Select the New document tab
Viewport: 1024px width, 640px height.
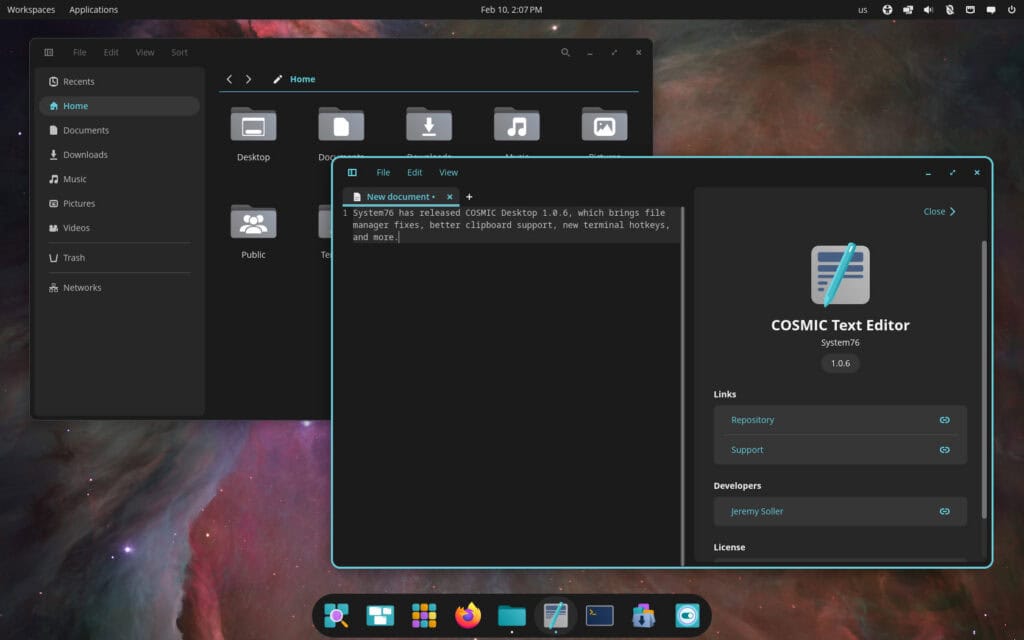click(x=398, y=197)
